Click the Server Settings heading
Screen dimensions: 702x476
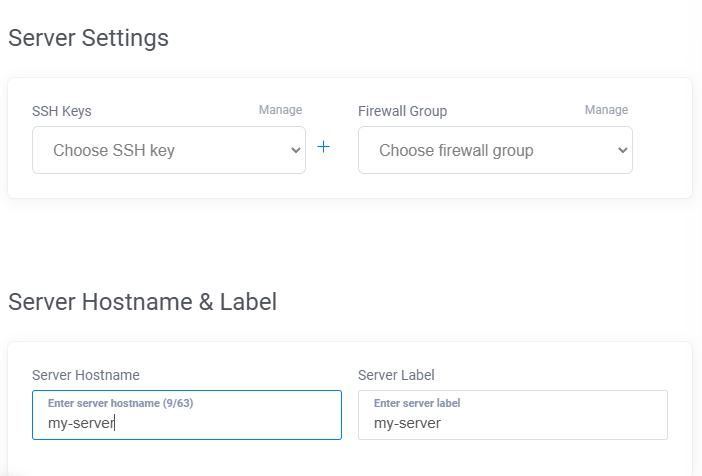pos(88,38)
